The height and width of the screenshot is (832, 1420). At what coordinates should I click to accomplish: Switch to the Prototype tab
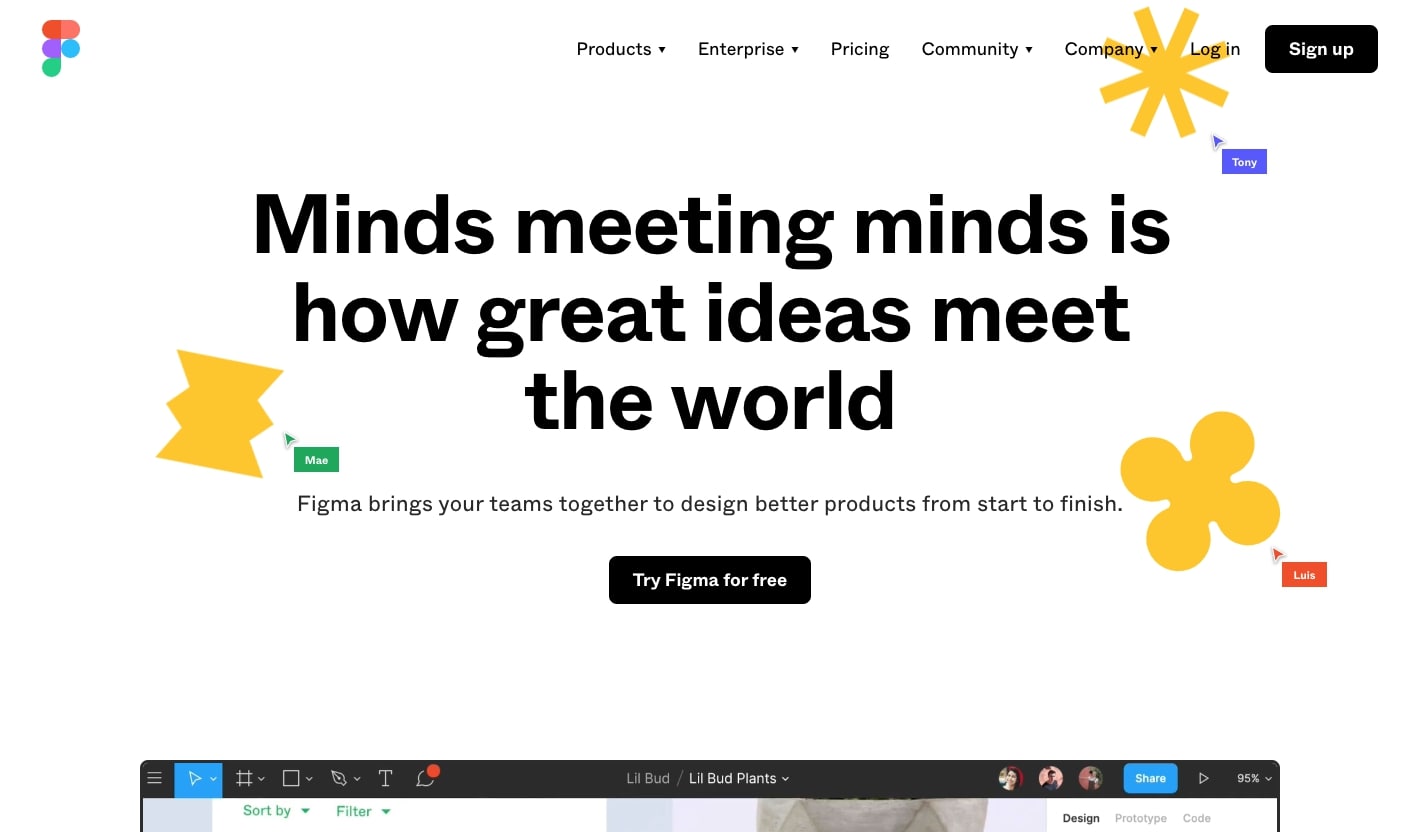tap(1141, 818)
